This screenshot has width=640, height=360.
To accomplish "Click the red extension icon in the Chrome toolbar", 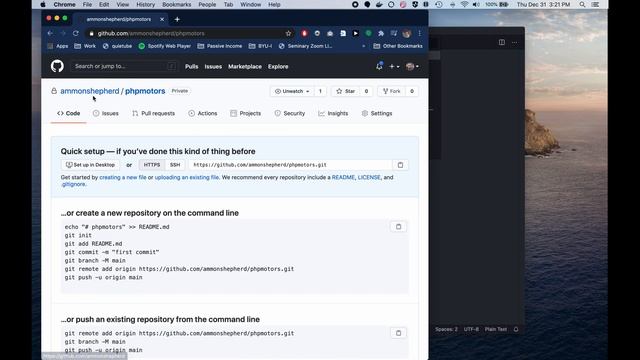I will pyautogui.click(x=304, y=33).
